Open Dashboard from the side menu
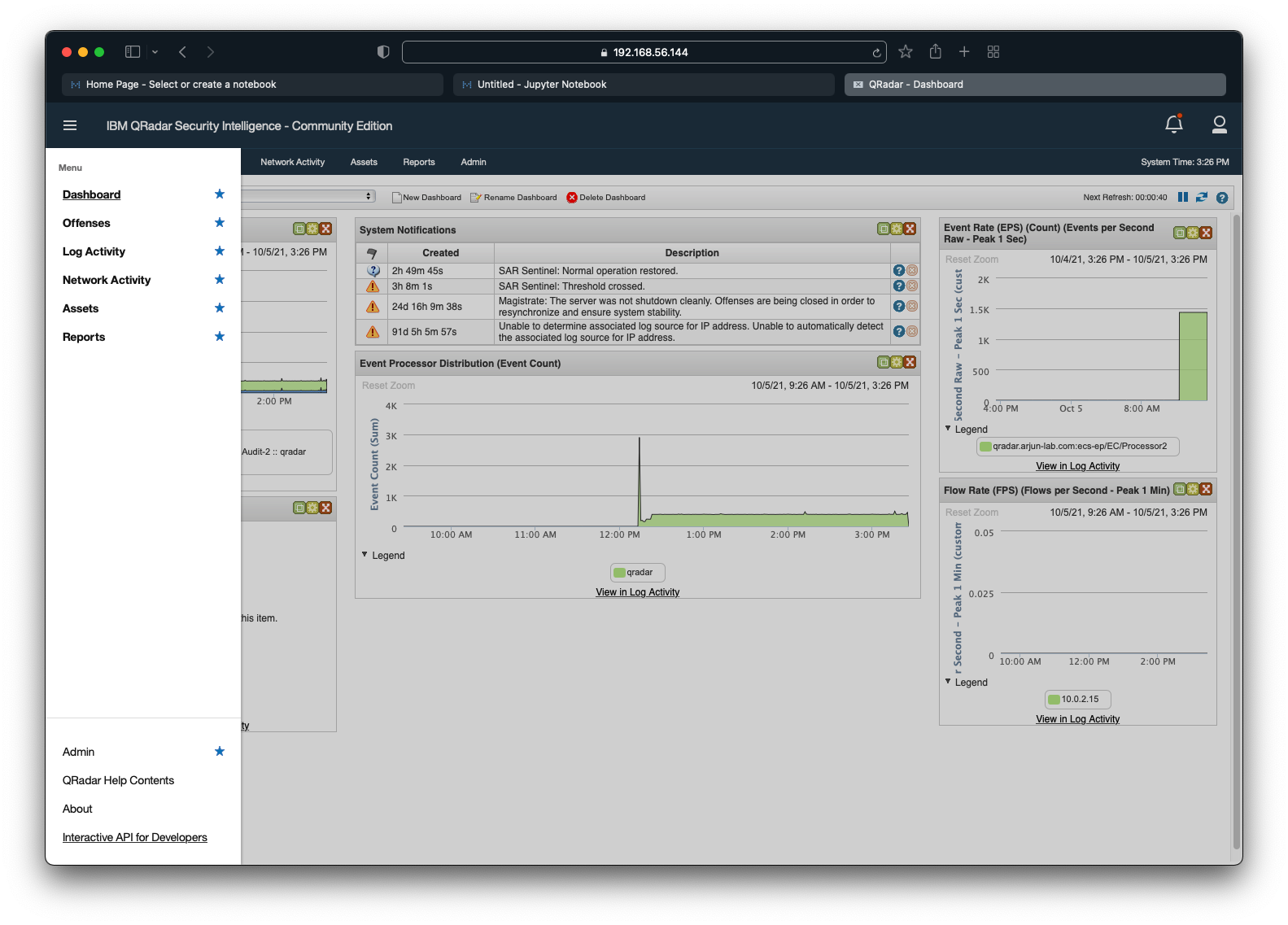This screenshot has width=1288, height=925. 91,194
